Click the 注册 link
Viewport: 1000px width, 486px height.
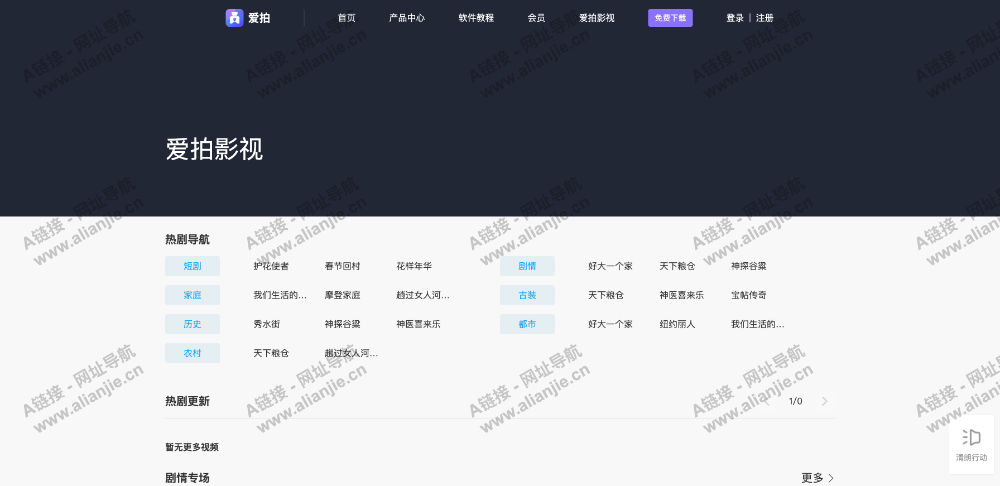click(765, 18)
